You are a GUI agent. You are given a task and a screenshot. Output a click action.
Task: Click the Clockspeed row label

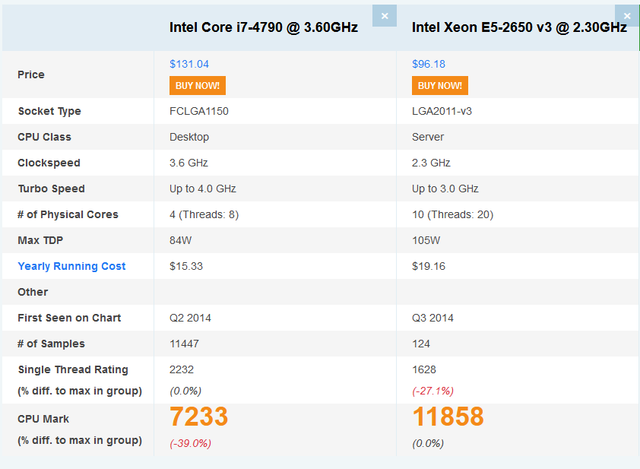click(49, 163)
